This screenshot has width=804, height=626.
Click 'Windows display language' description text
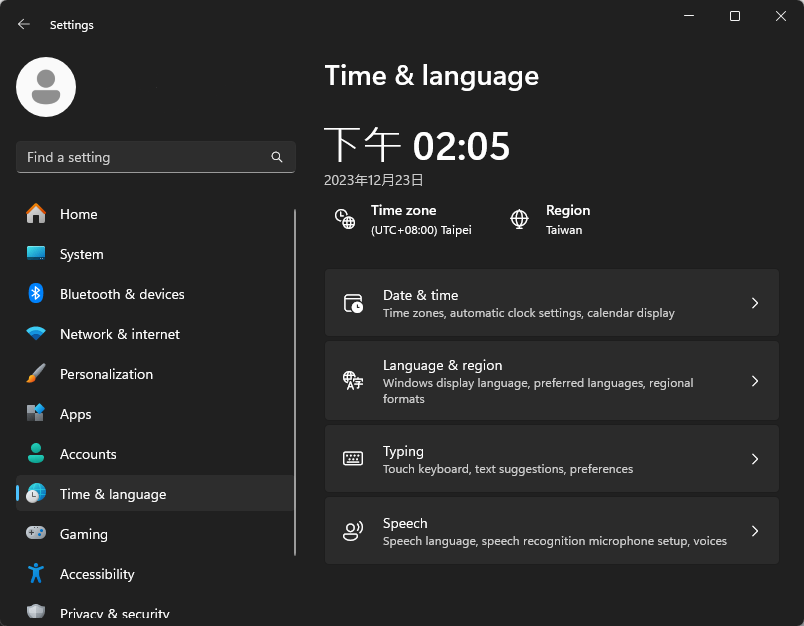[x=538, y=391]
